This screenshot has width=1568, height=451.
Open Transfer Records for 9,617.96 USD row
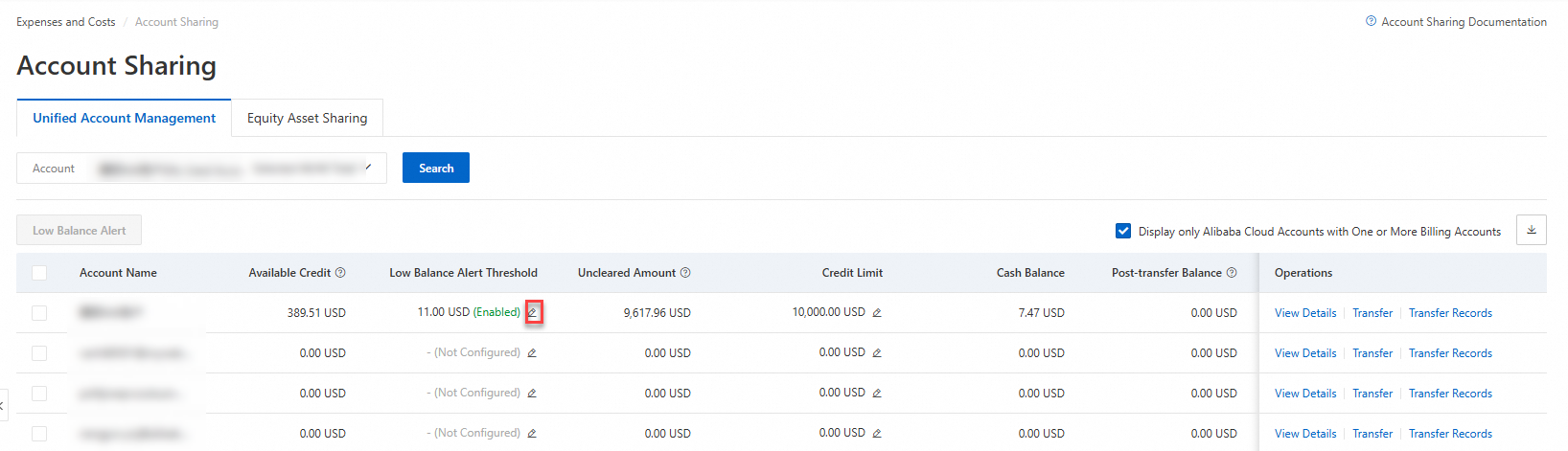click(x=1450, y=313)
